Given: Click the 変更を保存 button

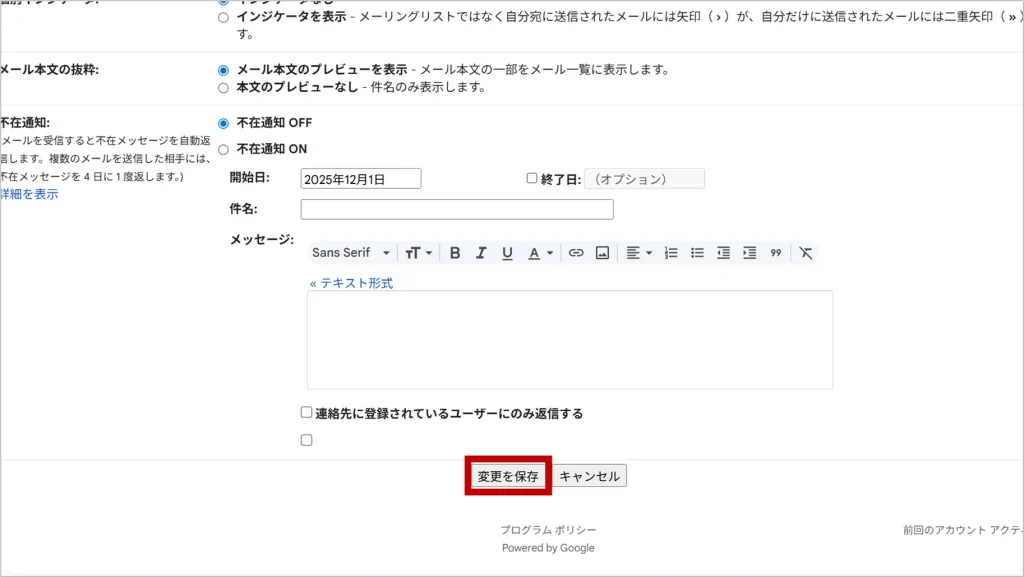Looking at the screenshot, I should click(x=508, y=476).
